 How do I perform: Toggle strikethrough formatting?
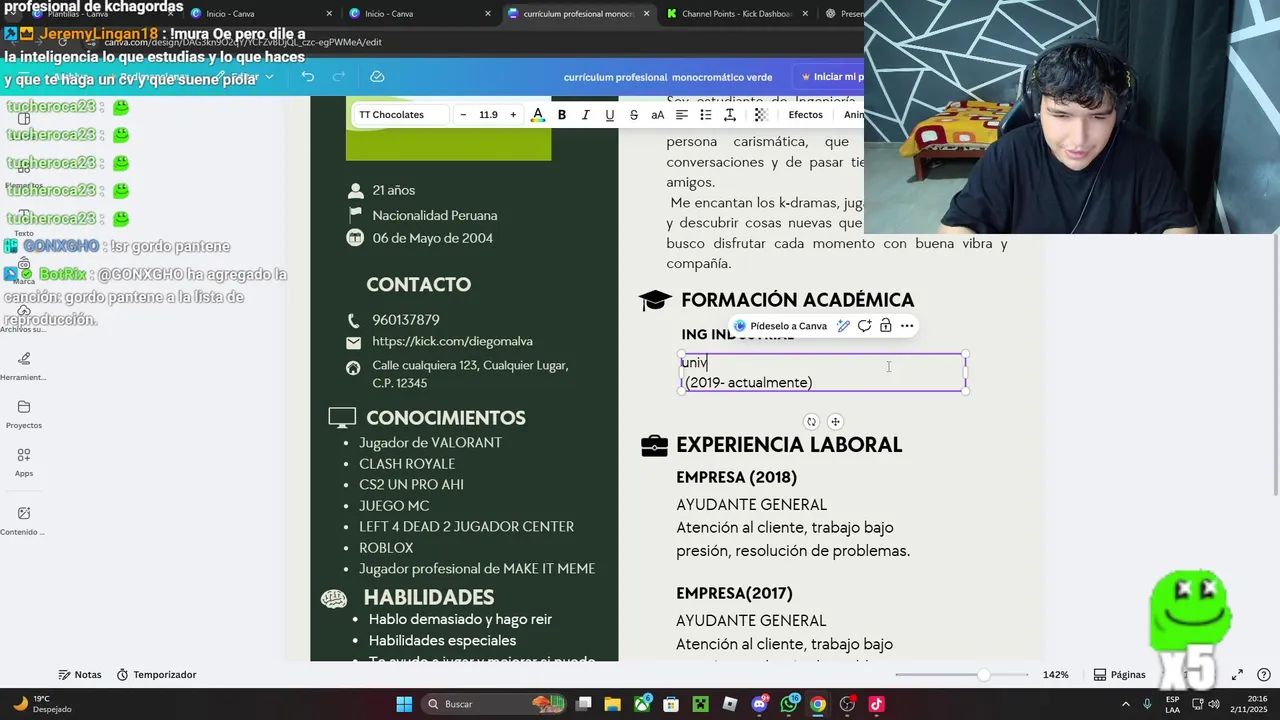coord(634,115)
